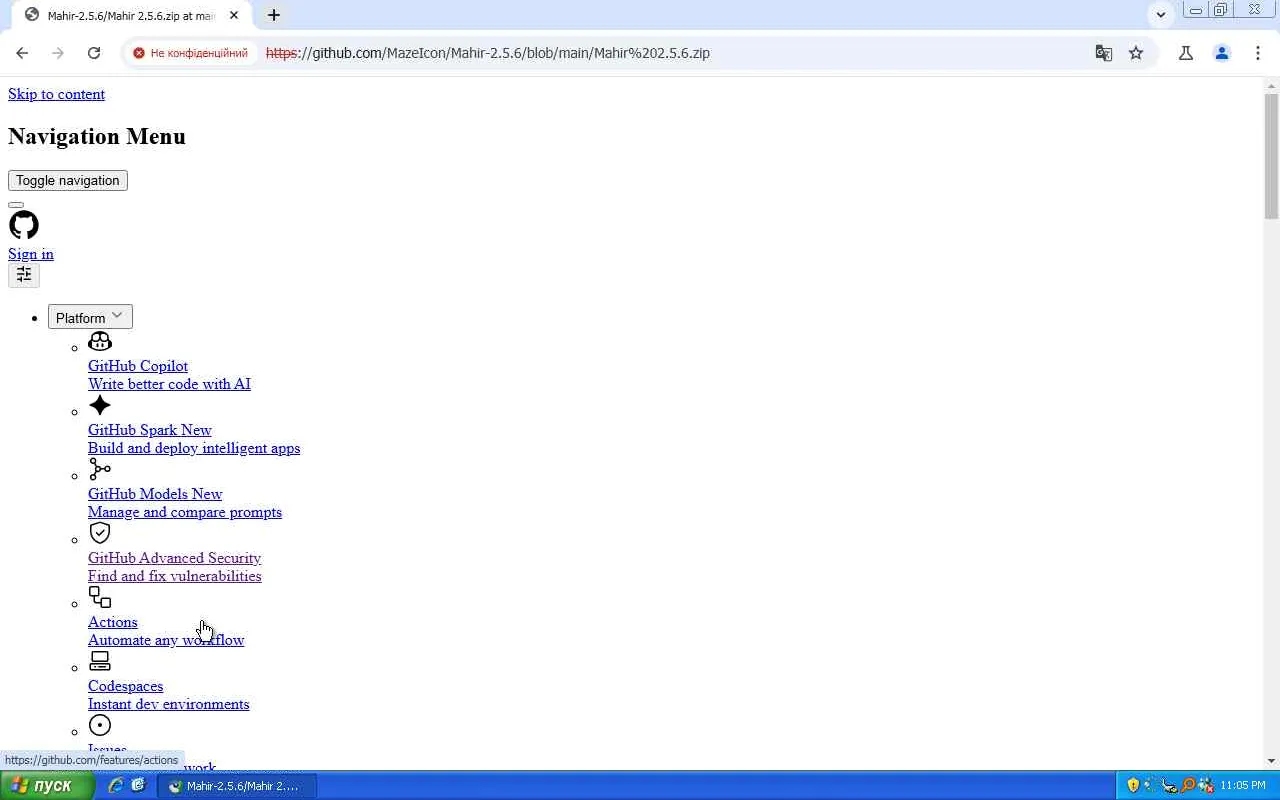Click the browser forward arrow
The width and height of the screenshot is (1280, 800).
(58, 53)
